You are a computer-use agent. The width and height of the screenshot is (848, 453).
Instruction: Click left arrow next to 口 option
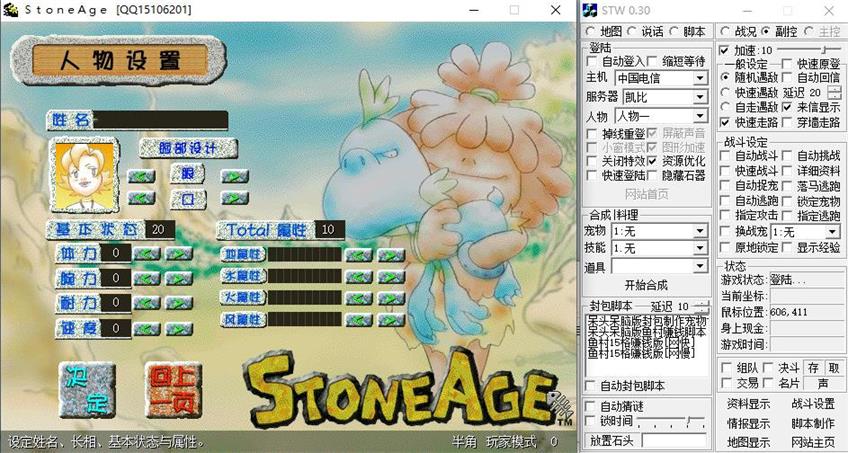pos(141,199)
